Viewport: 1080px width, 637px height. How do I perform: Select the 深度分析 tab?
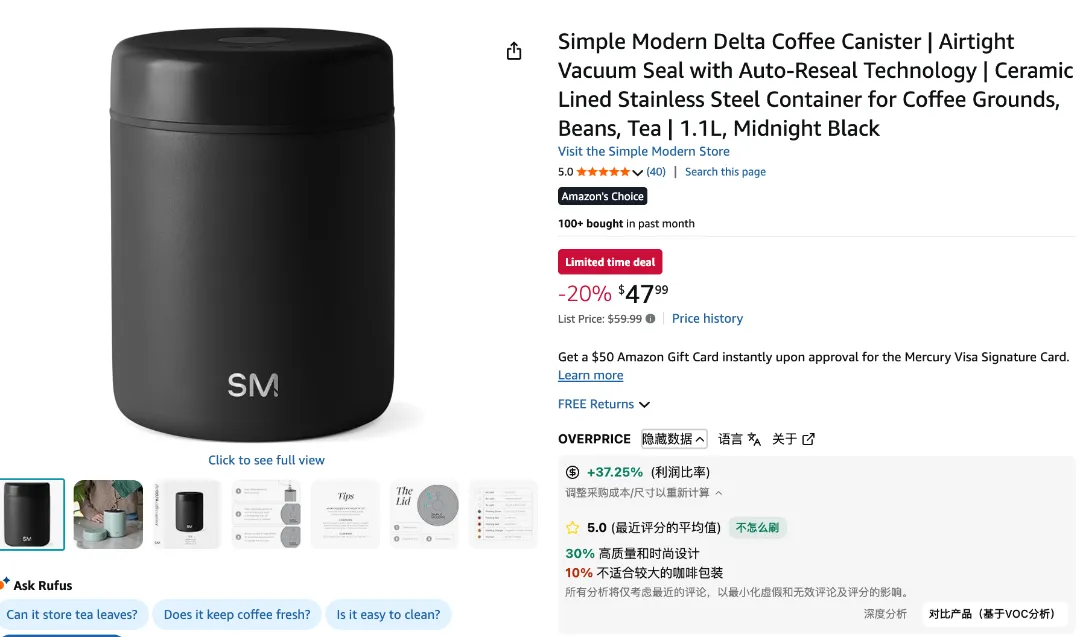[885, 614]
